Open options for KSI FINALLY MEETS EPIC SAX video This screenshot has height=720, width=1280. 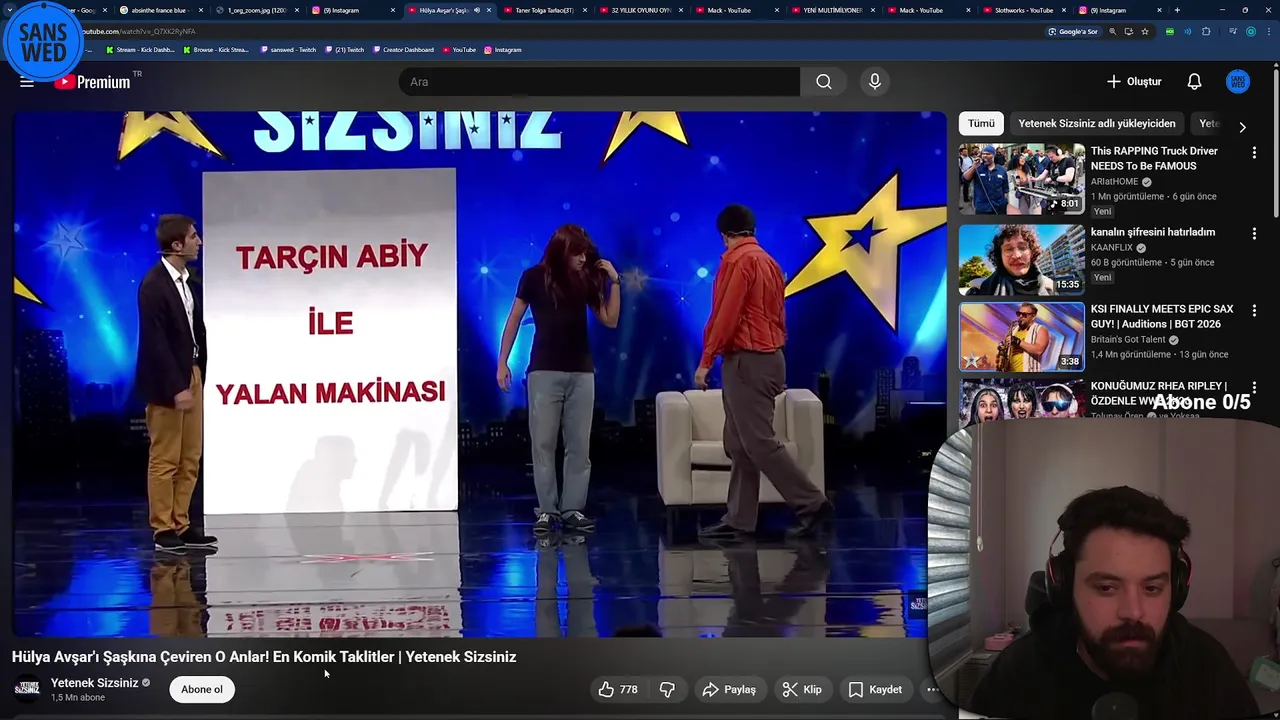(1254, 310)
